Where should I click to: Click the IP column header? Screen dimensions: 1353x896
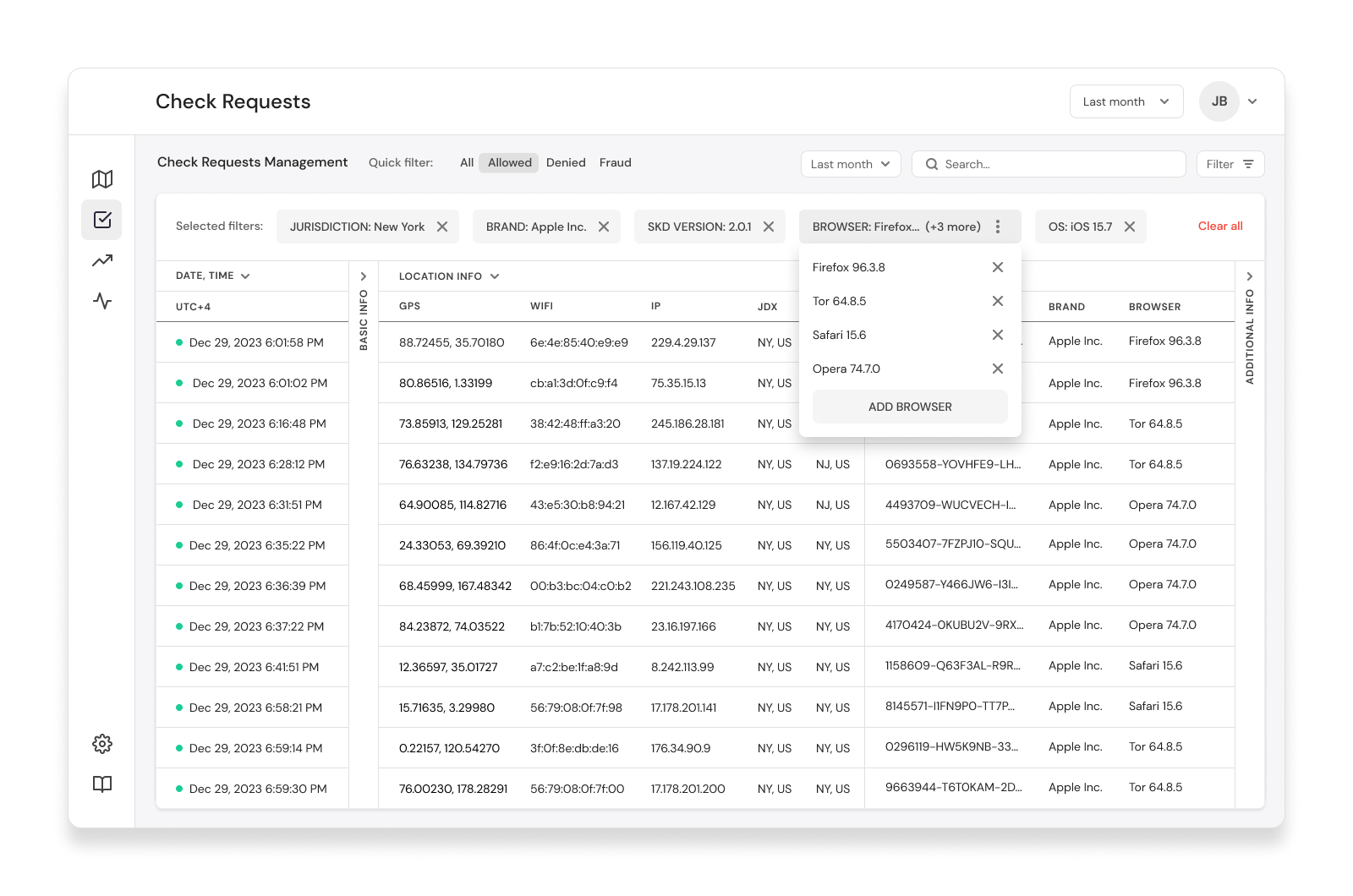click(655, 306)
